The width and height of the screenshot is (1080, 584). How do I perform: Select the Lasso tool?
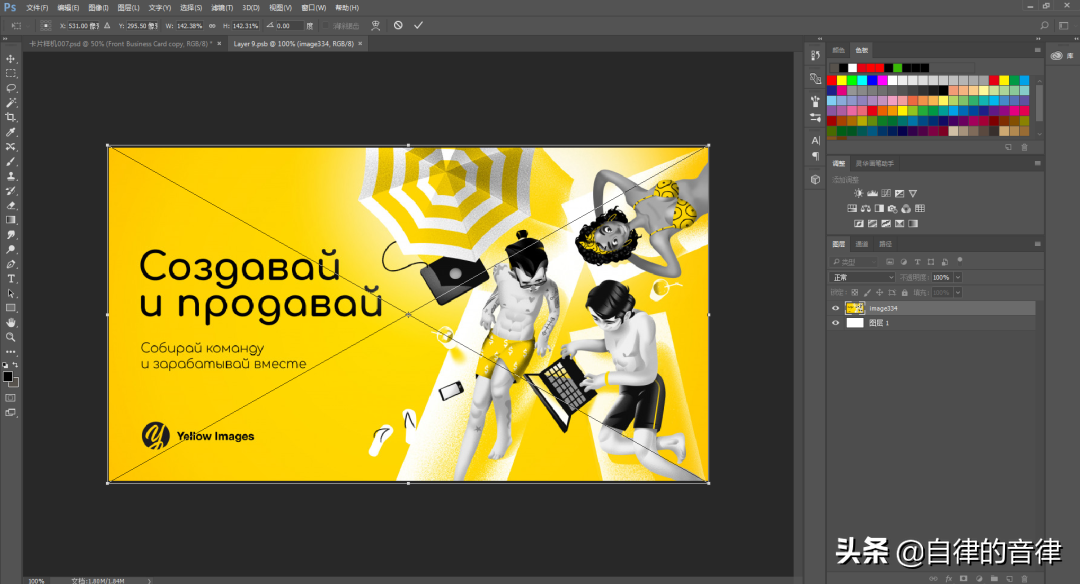coord(11,88)
